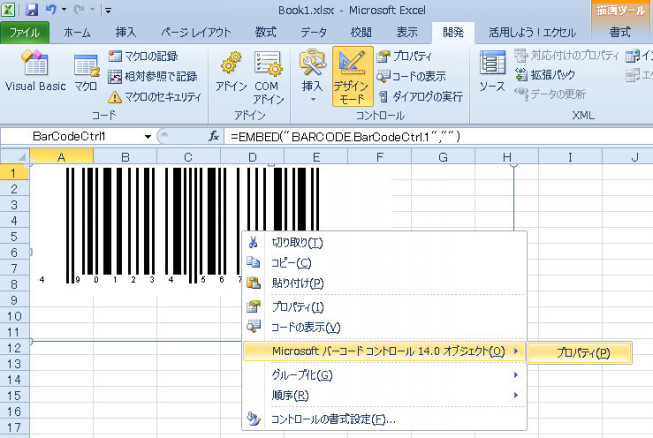
Task: Toggle デザインモード design mode
Action: click(x=352, y=77)
